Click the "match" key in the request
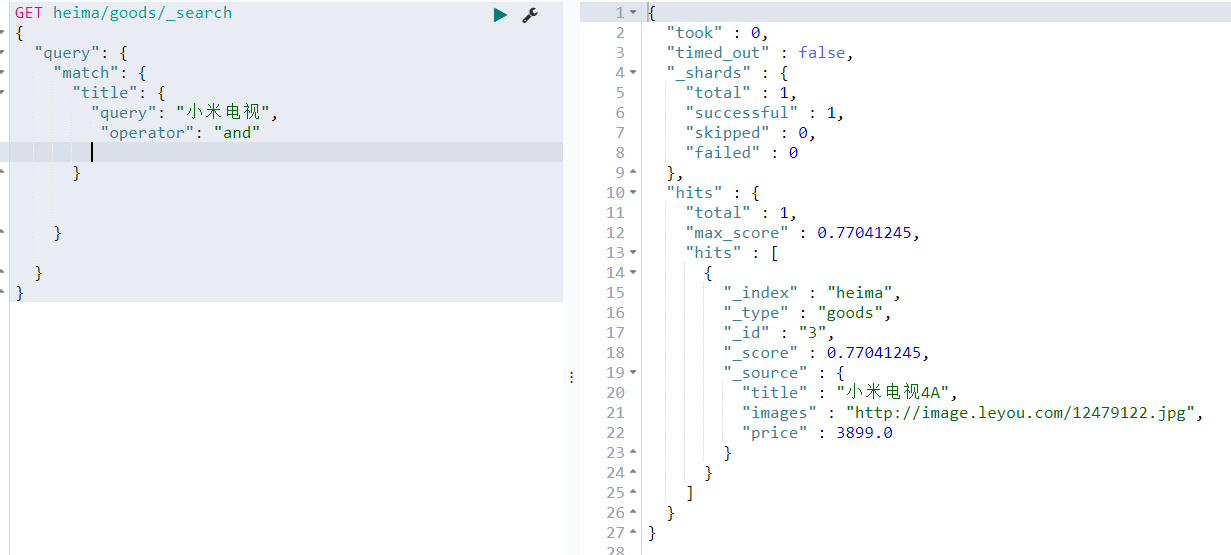The width and height of the screenshot is (1231, 555). (x=92, y=73)
